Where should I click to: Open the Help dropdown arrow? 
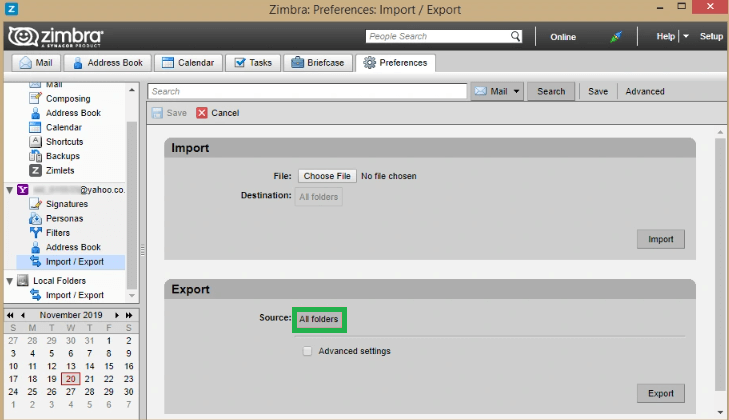pos(686,36)
